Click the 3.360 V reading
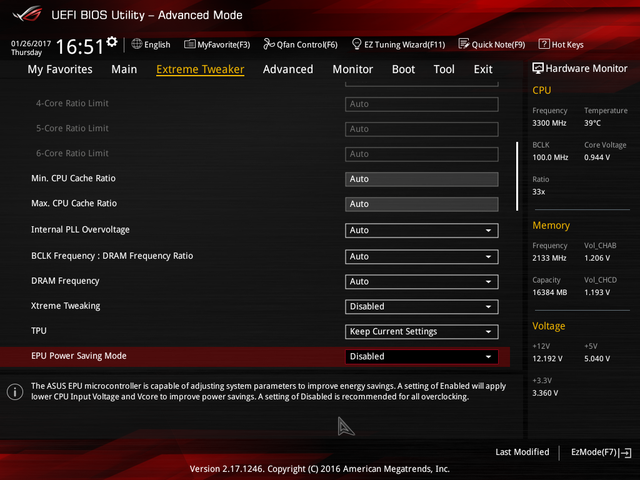 545,393
